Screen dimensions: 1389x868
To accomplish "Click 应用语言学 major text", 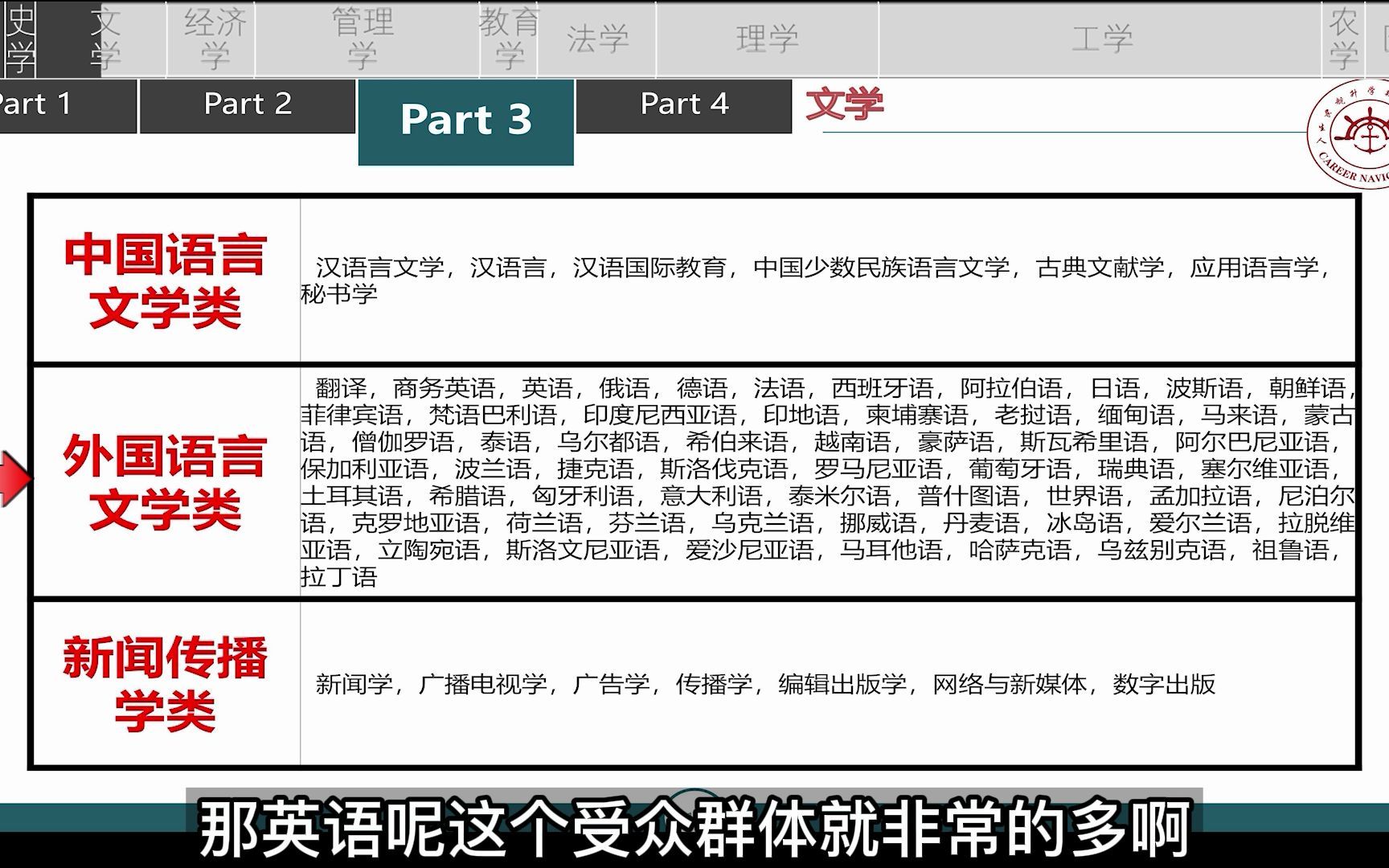I will click(1255, 268).
